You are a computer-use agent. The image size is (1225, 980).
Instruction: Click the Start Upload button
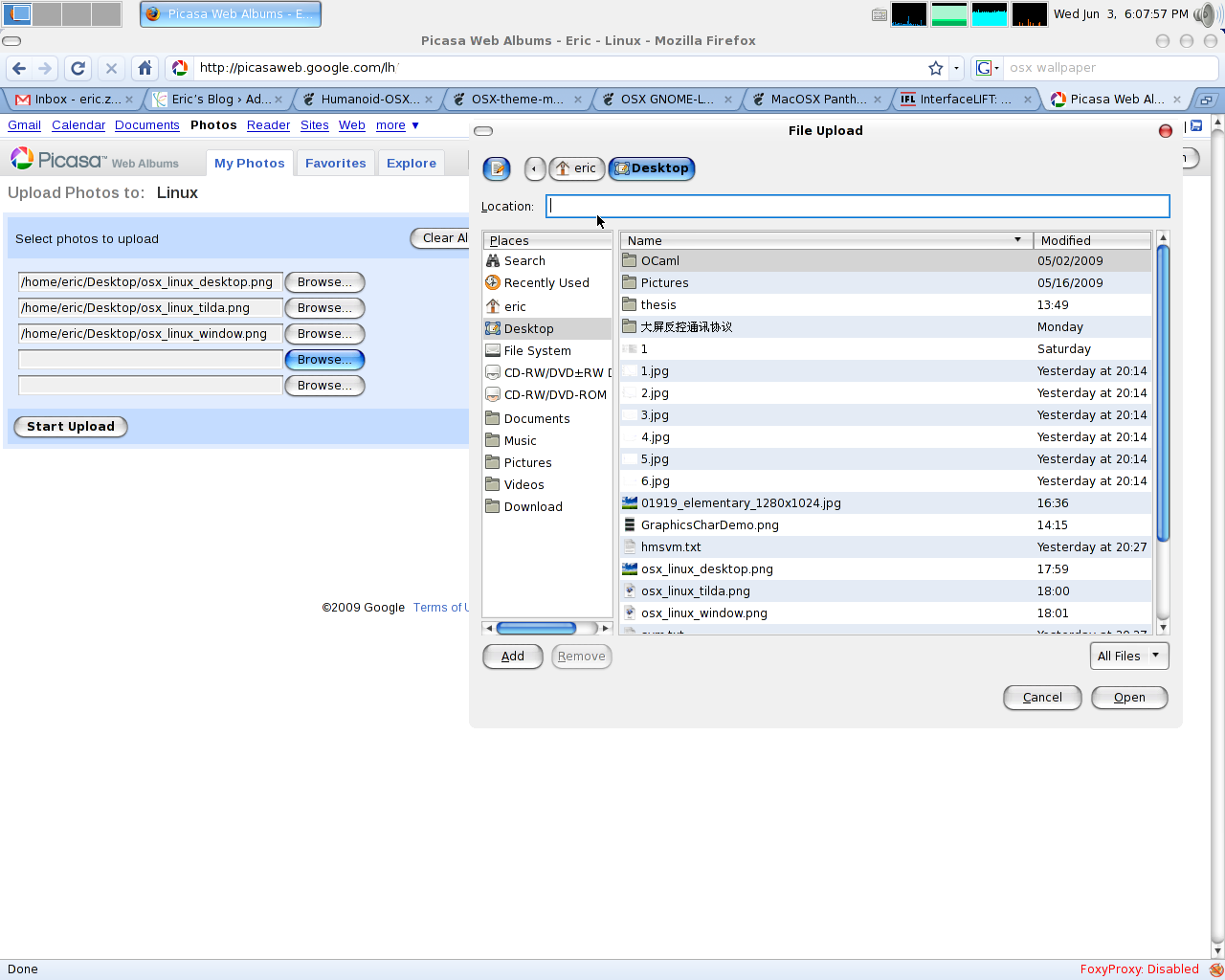[71, 427]
